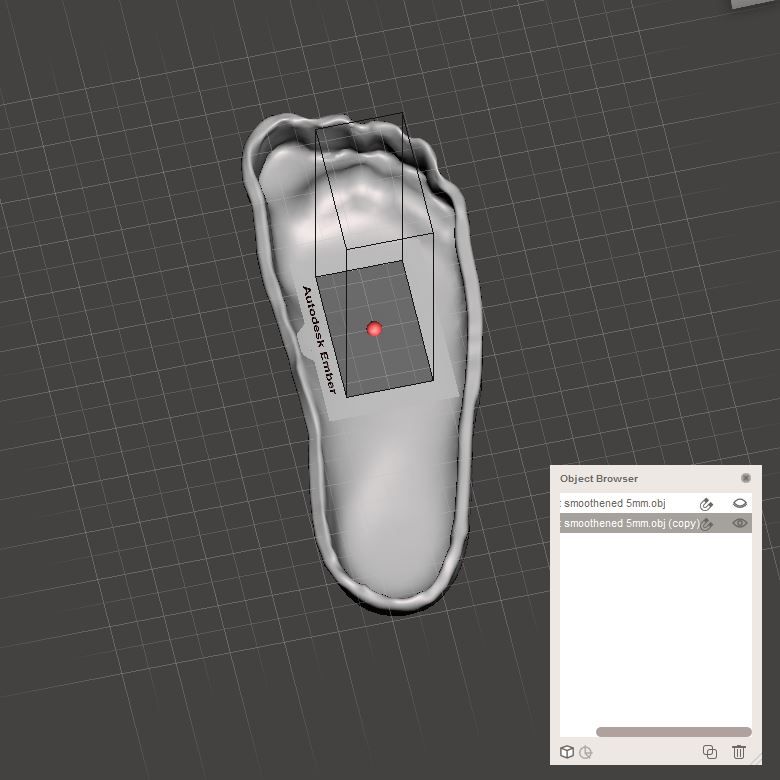Viewport: 780px width, 780px height.
Task: Click the Object Browser title bar
Action: 656,479
